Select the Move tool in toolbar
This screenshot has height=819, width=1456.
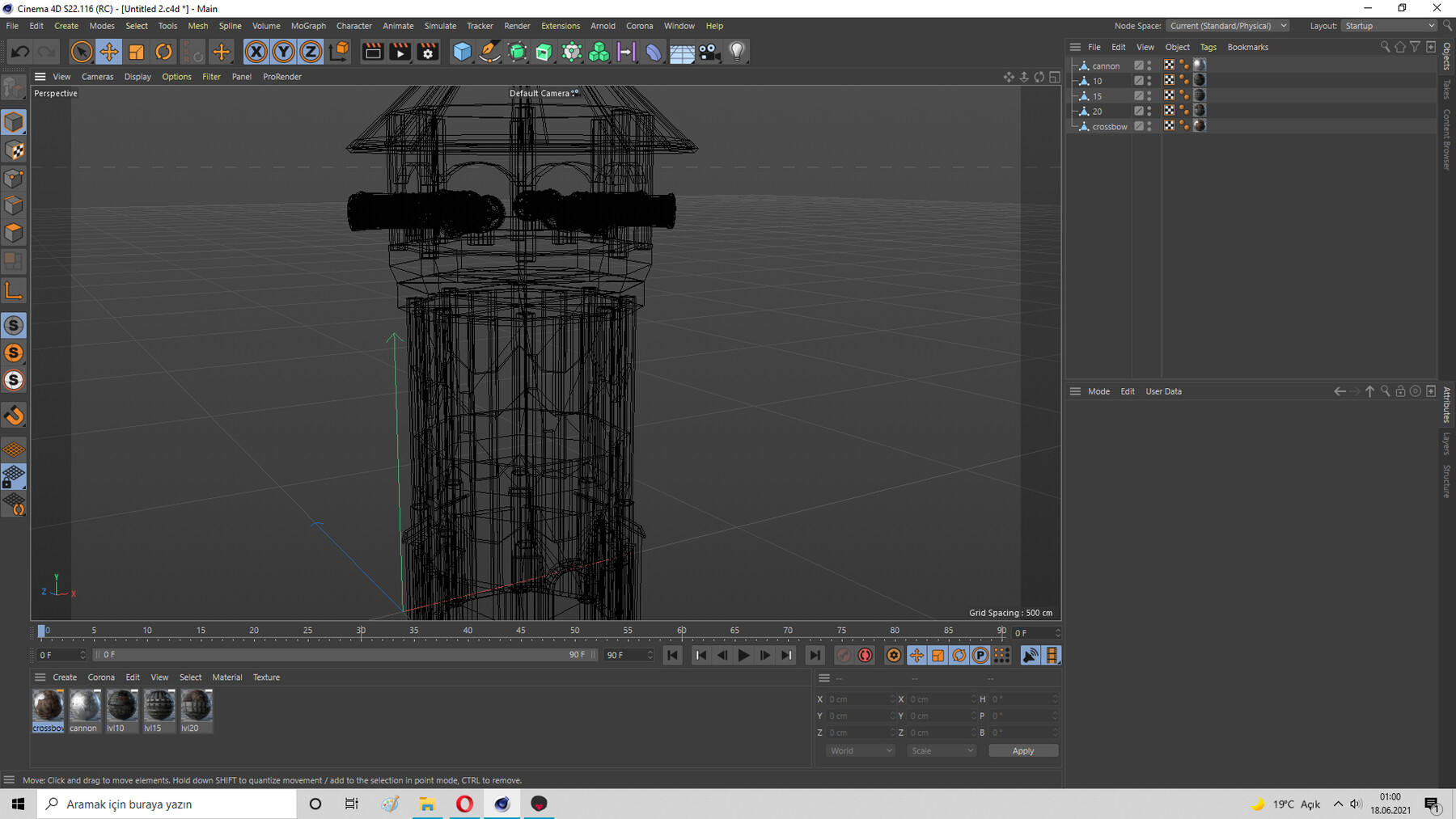pyautogui.click(x=108, y=53)
